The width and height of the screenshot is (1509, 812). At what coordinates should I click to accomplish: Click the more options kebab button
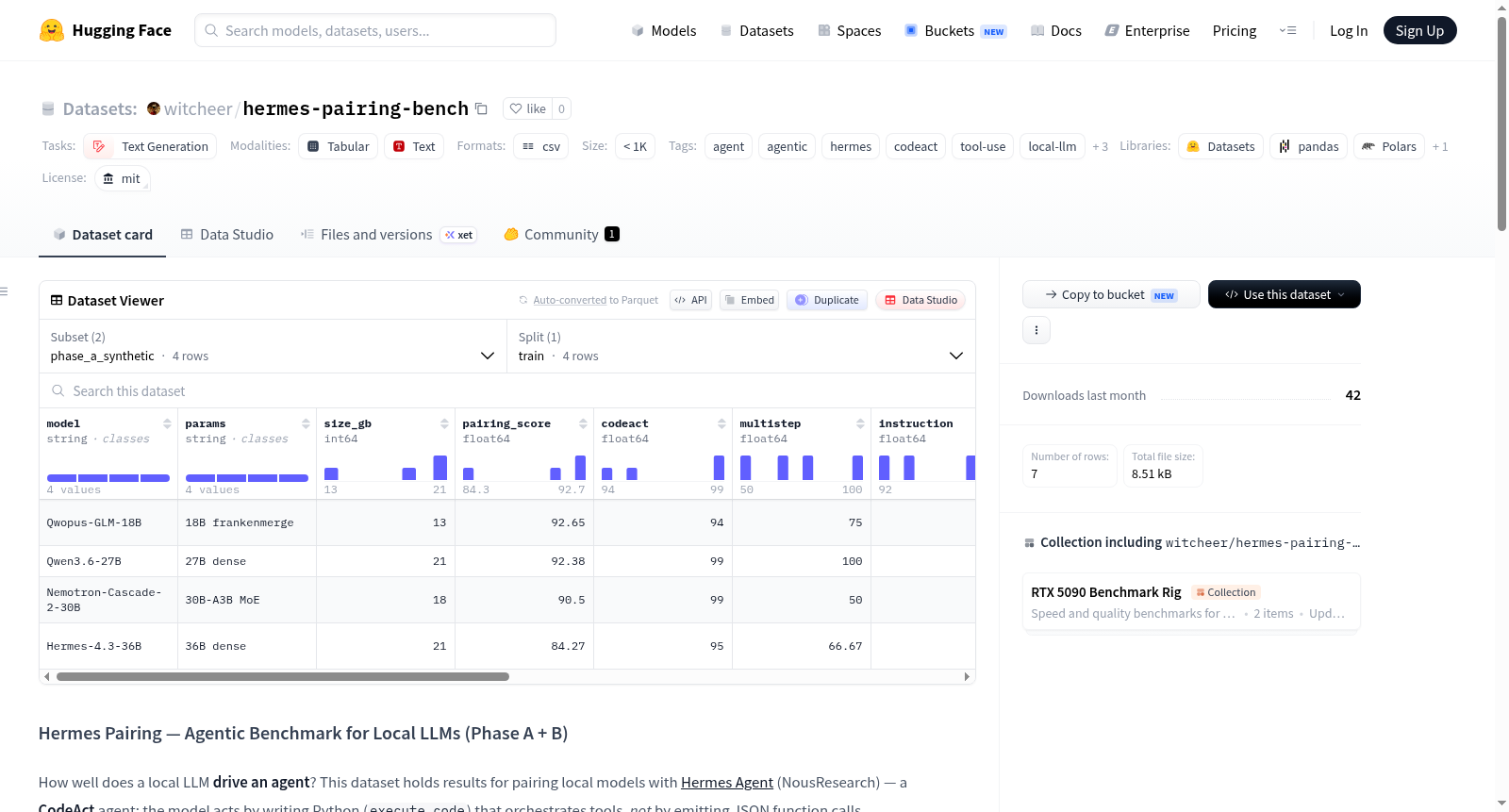[x=1036, y=330]
